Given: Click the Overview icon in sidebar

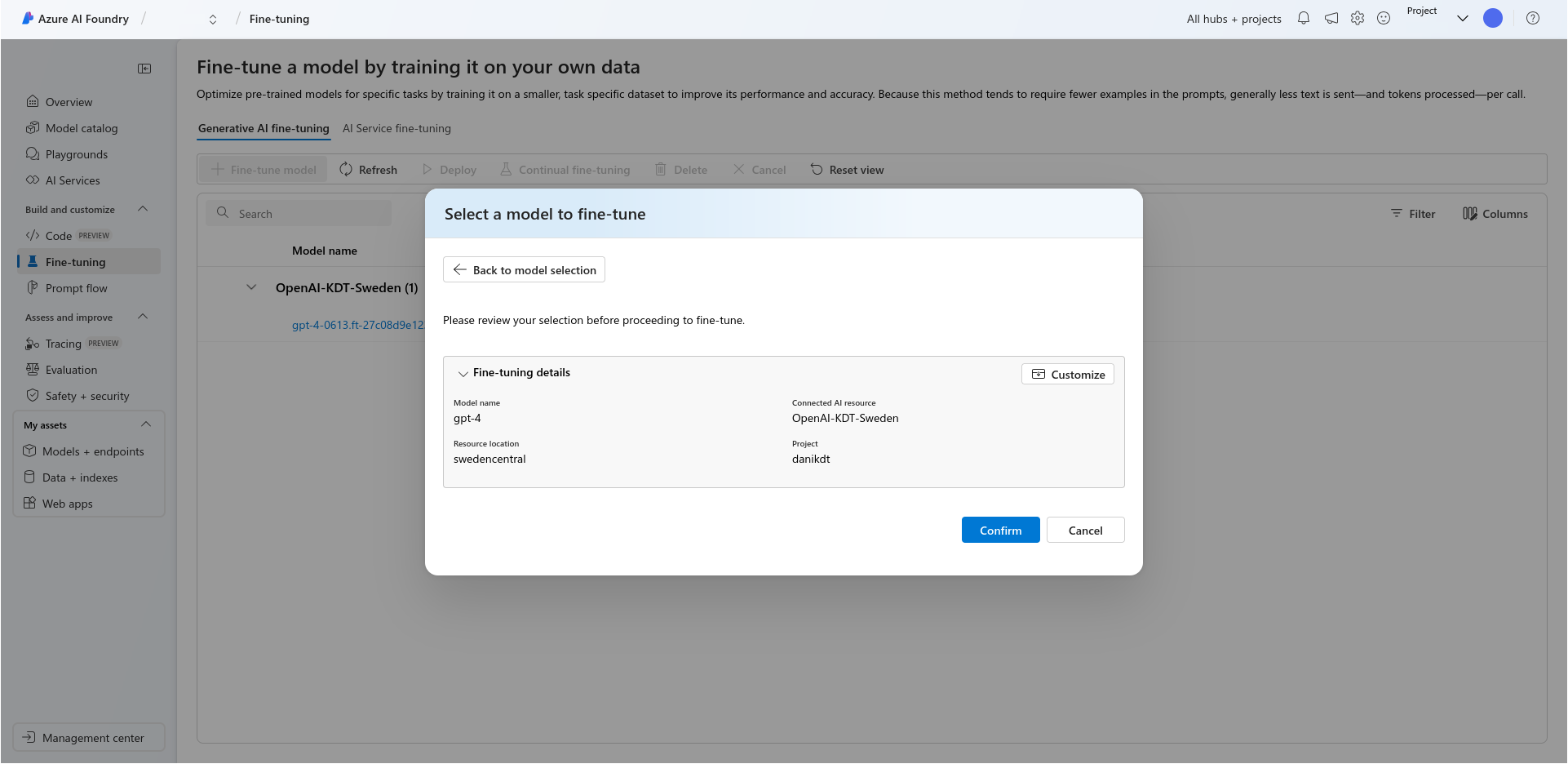Looking at the screenshot, I should pos(33,102).
